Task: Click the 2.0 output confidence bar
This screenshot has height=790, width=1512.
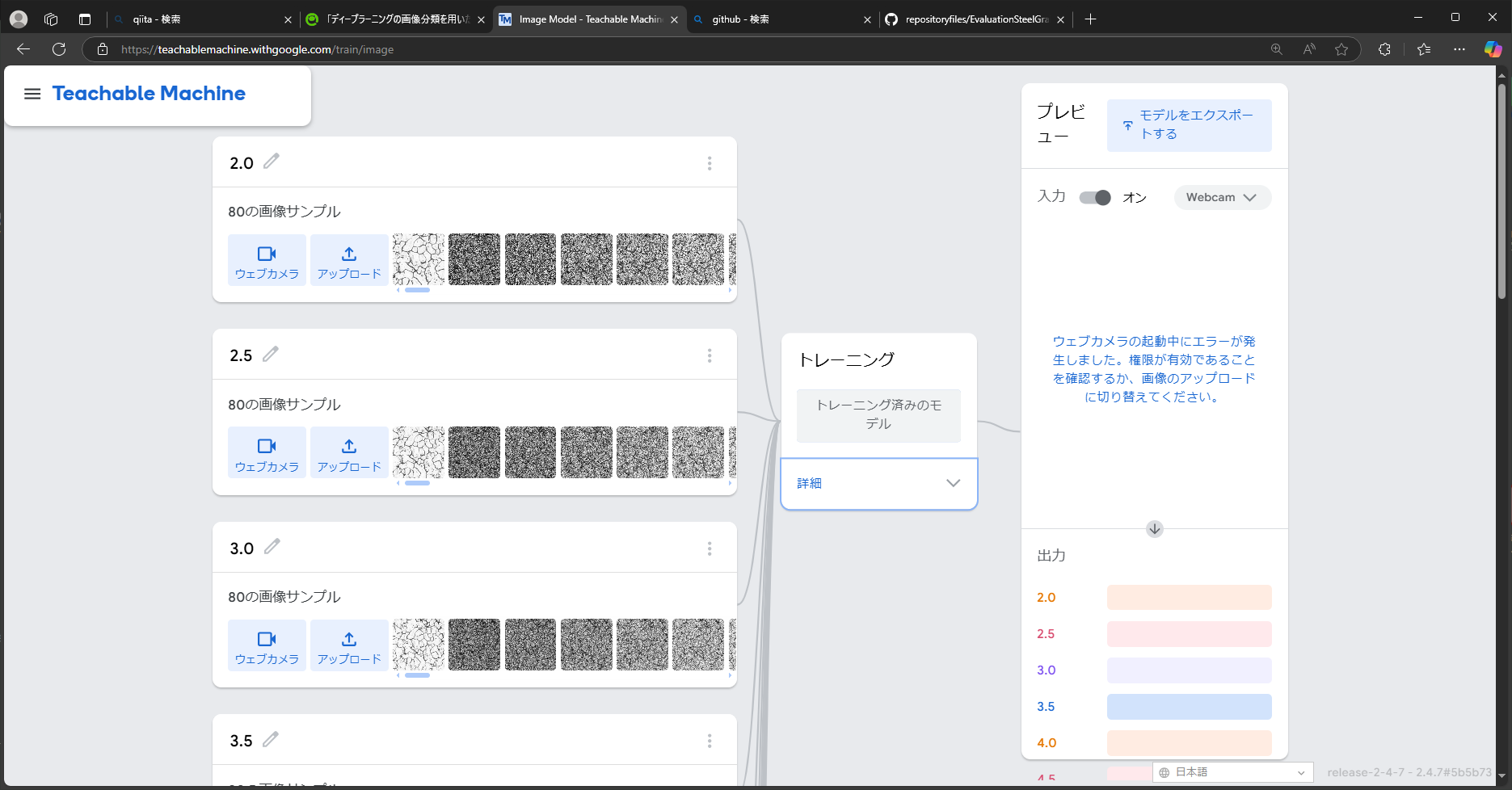Action: (x=1189, y=598)
